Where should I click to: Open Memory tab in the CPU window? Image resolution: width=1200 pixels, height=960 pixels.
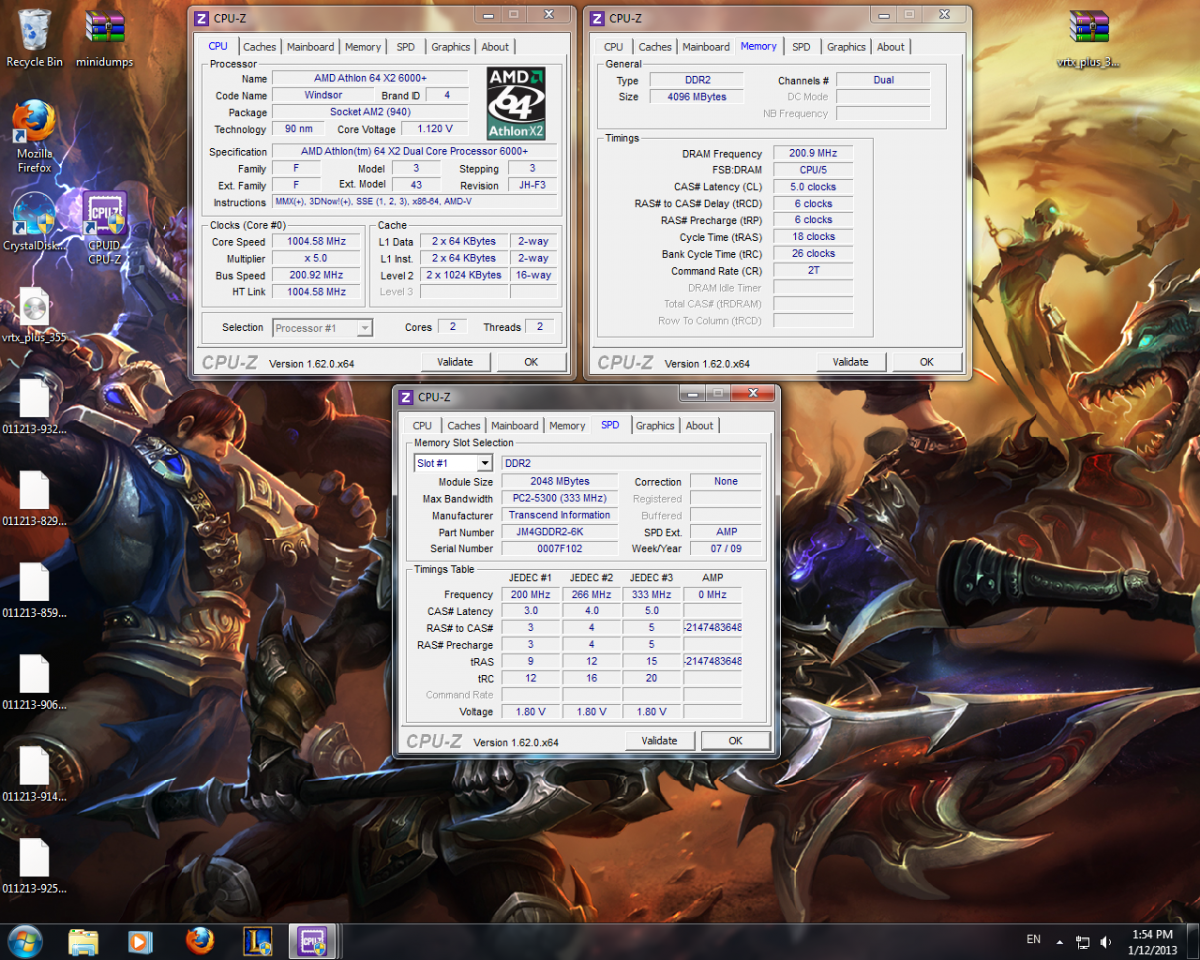(x=363, y=47)
